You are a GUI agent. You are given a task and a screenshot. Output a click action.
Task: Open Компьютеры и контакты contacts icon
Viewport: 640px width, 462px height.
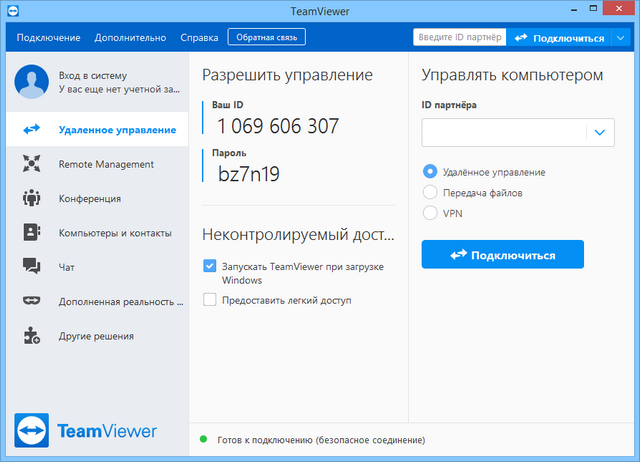pos(31,233)
